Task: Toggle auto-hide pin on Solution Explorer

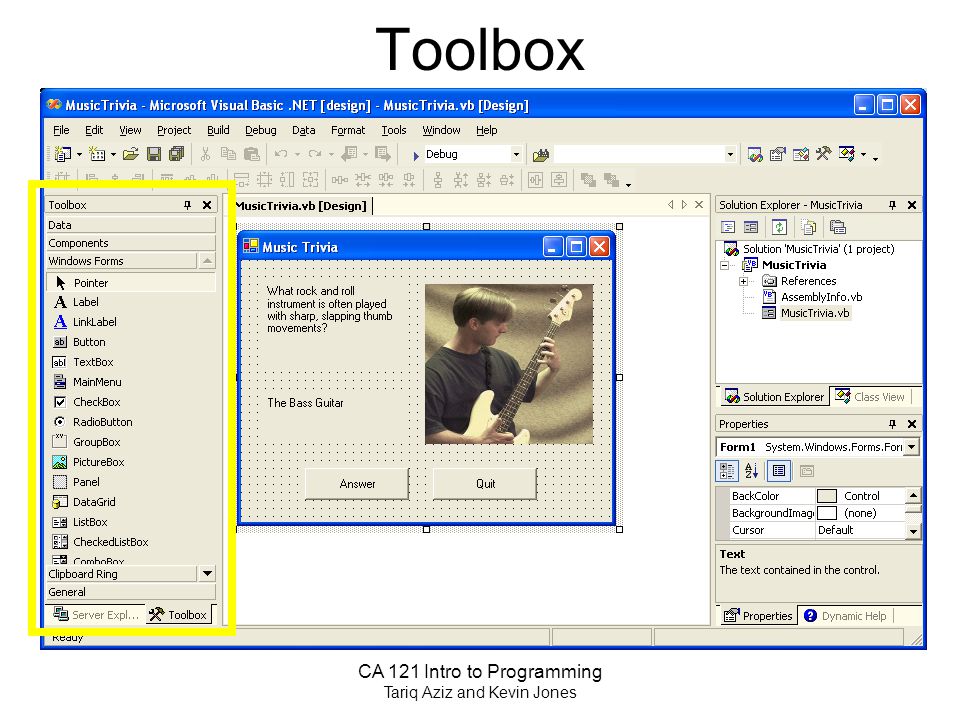Action: [x=892, y=205]
